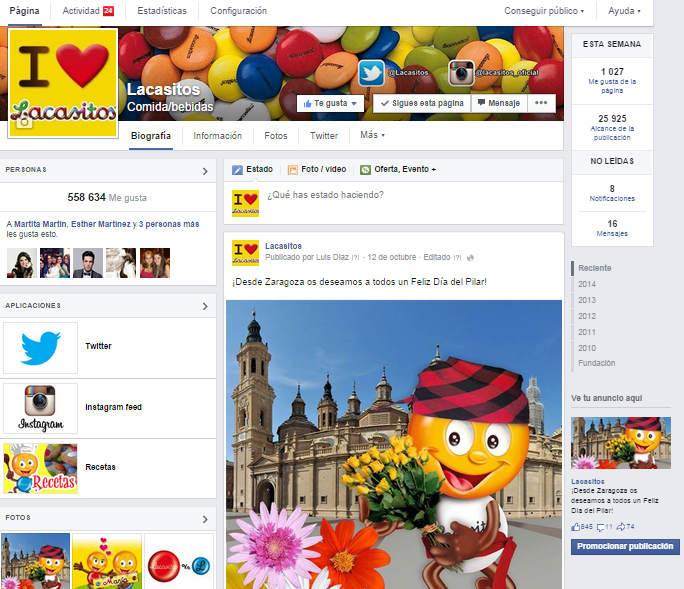Image resolution: width=684 pixels, height=589 pixels.
Task: Click the Estado pencil icon
Action: tap(237, 170)
